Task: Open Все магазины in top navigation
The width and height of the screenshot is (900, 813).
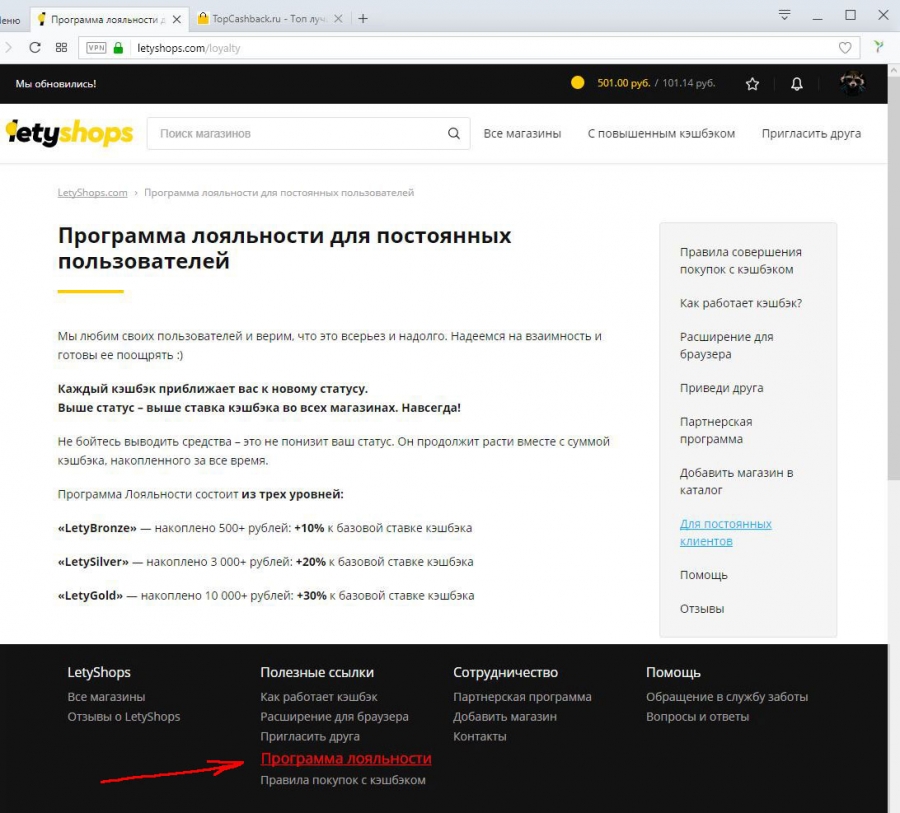Action: click(522, 134)
